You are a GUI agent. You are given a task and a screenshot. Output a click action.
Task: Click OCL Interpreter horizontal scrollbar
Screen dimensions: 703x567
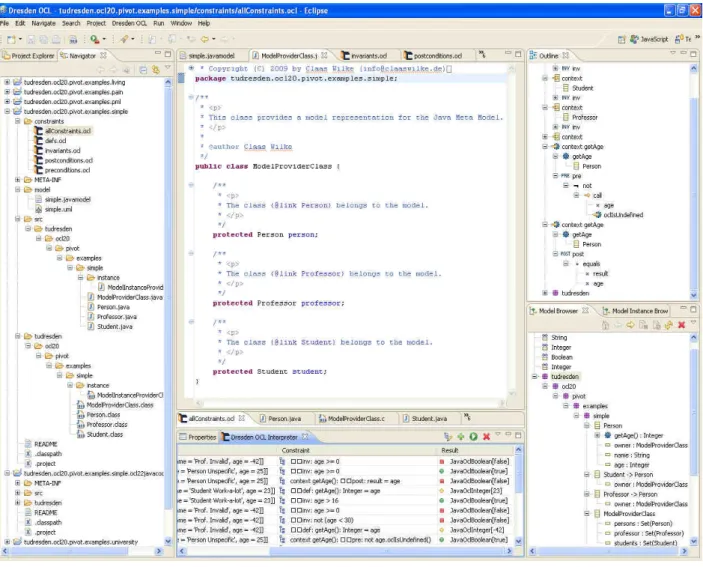(389, 551)
